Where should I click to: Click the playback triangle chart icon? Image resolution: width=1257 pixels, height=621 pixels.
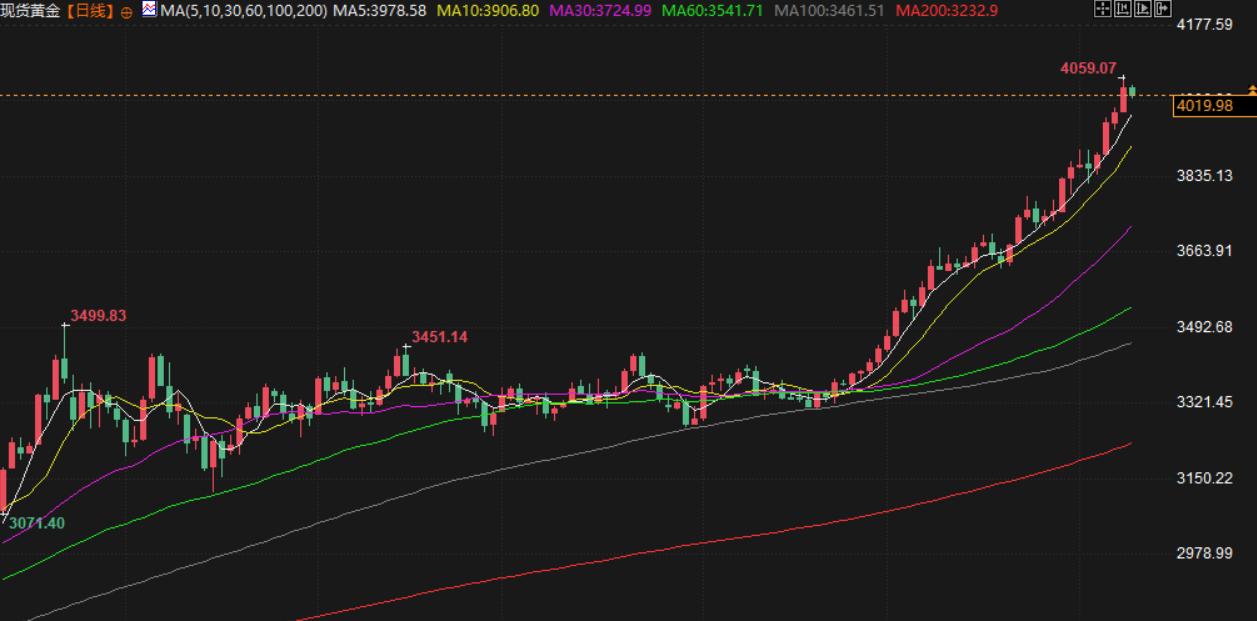click(1143, 8)
